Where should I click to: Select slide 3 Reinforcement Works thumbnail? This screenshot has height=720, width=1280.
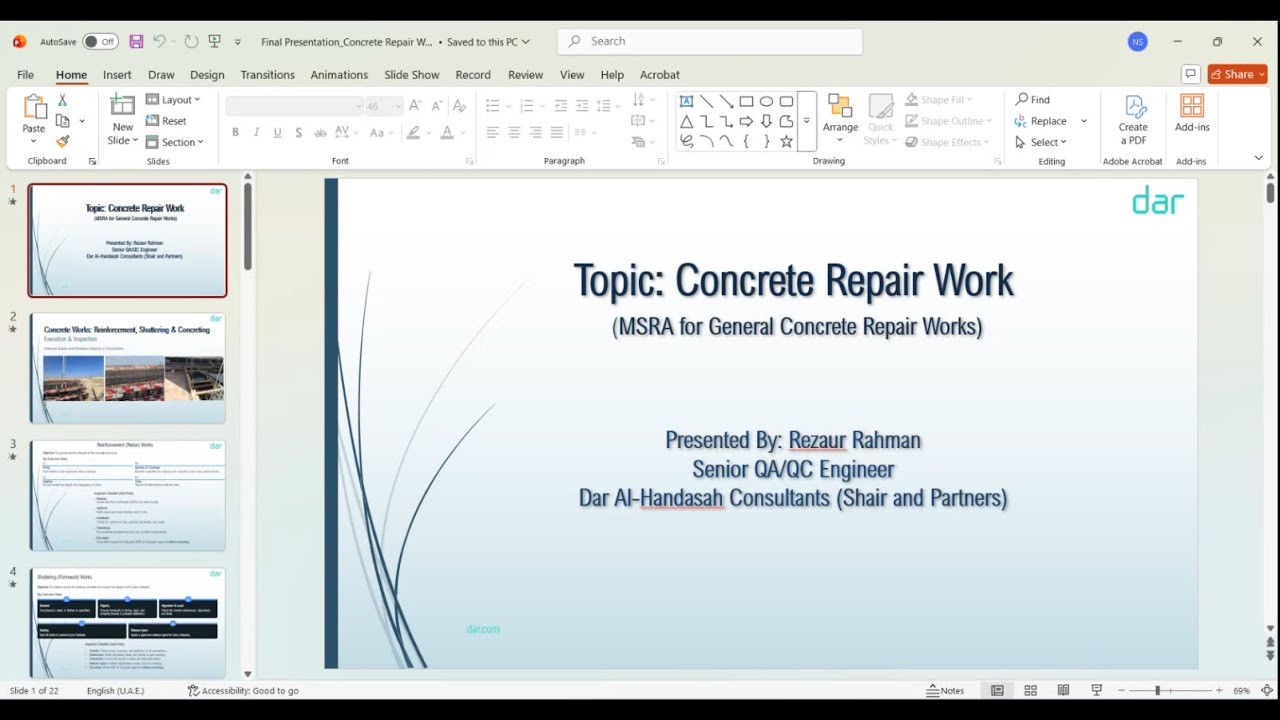(x=127, y=495)
